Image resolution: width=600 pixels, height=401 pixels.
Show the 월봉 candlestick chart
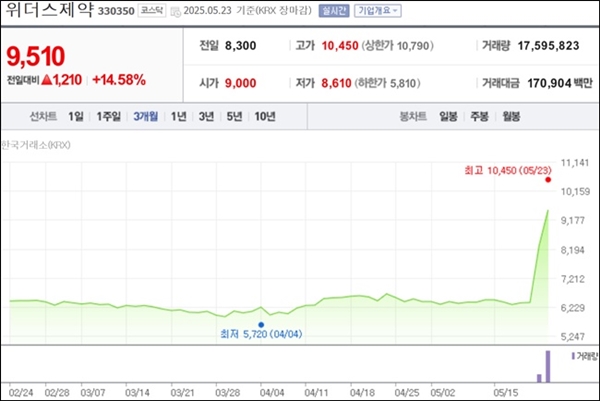tap(511, 116)
